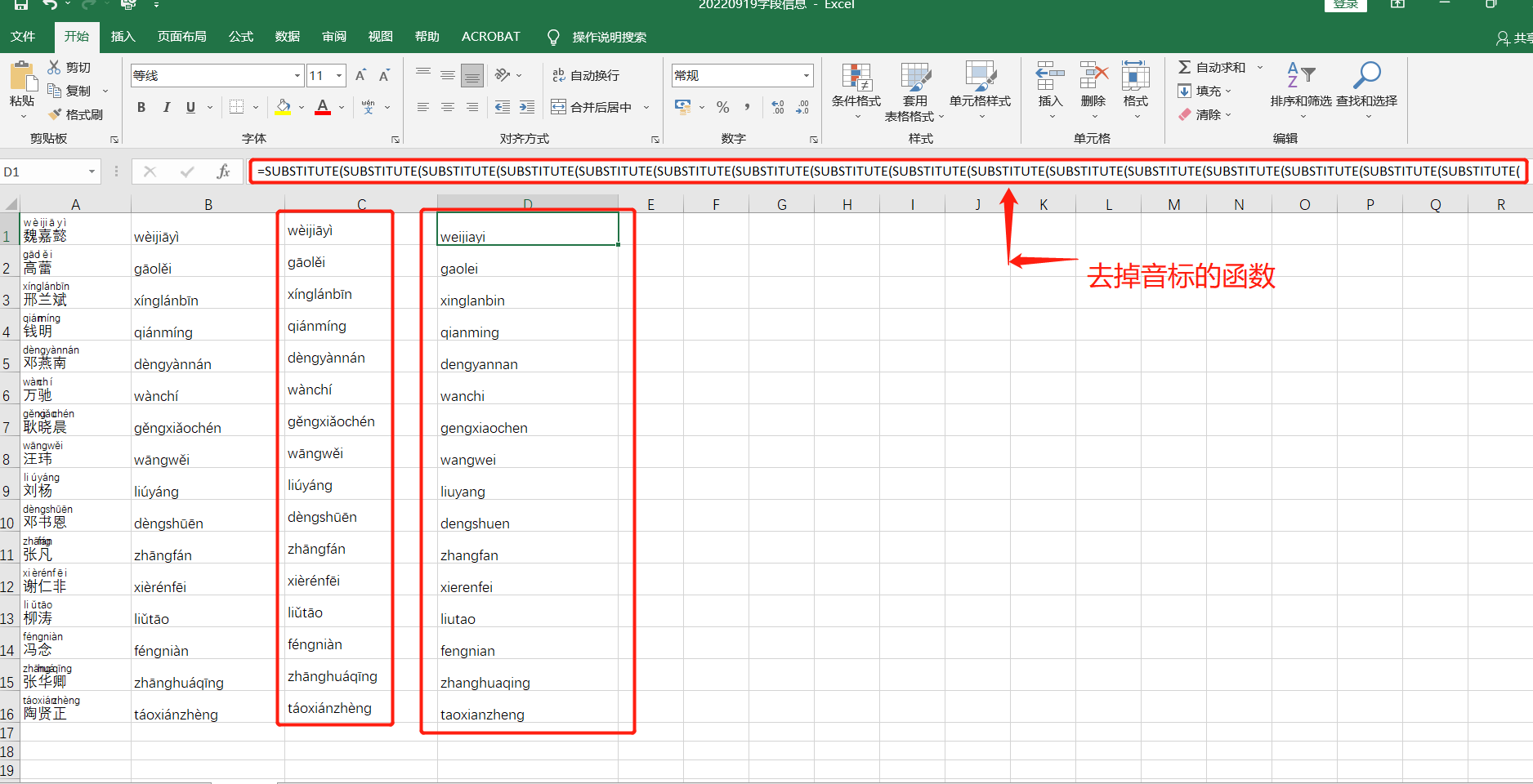Click Merge and Center (合并后居中)
This screenshot has width=1533, height=784.
[x=592, y=107]
